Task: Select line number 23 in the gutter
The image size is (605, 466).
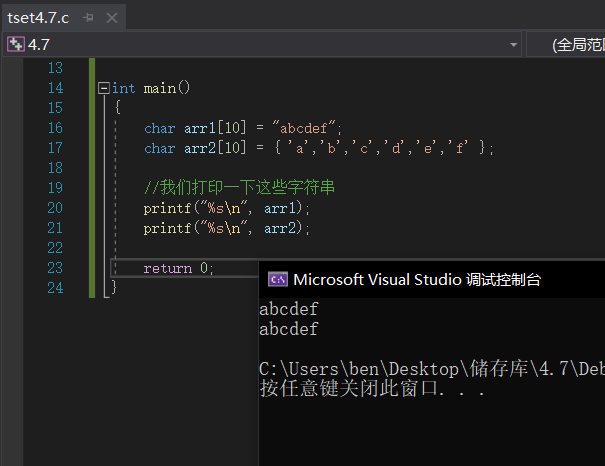Action: tap(54, 268)
